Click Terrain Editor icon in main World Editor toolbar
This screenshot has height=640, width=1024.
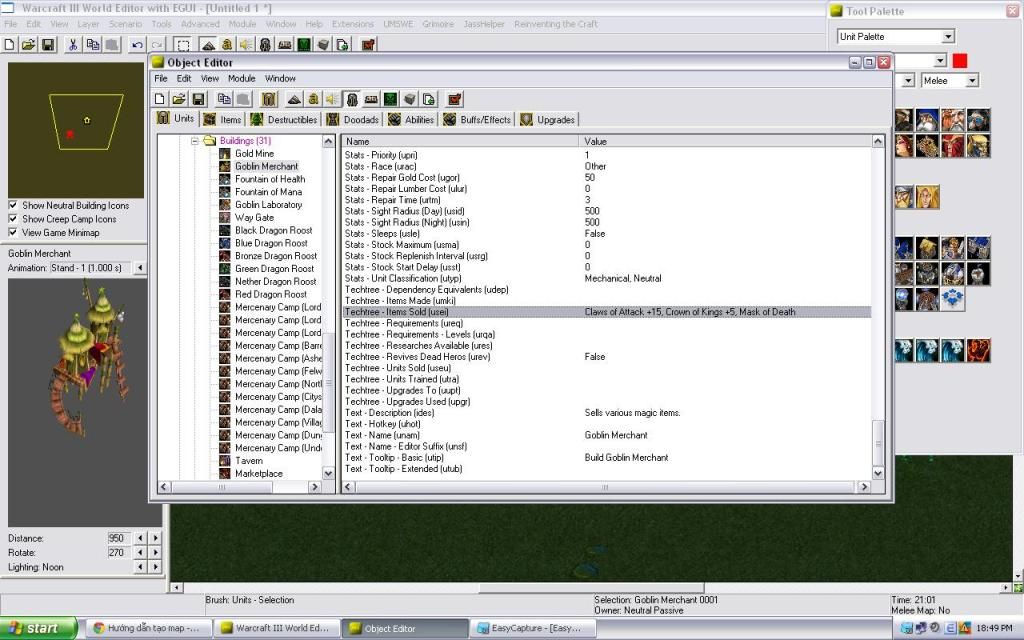coord(208,44)
